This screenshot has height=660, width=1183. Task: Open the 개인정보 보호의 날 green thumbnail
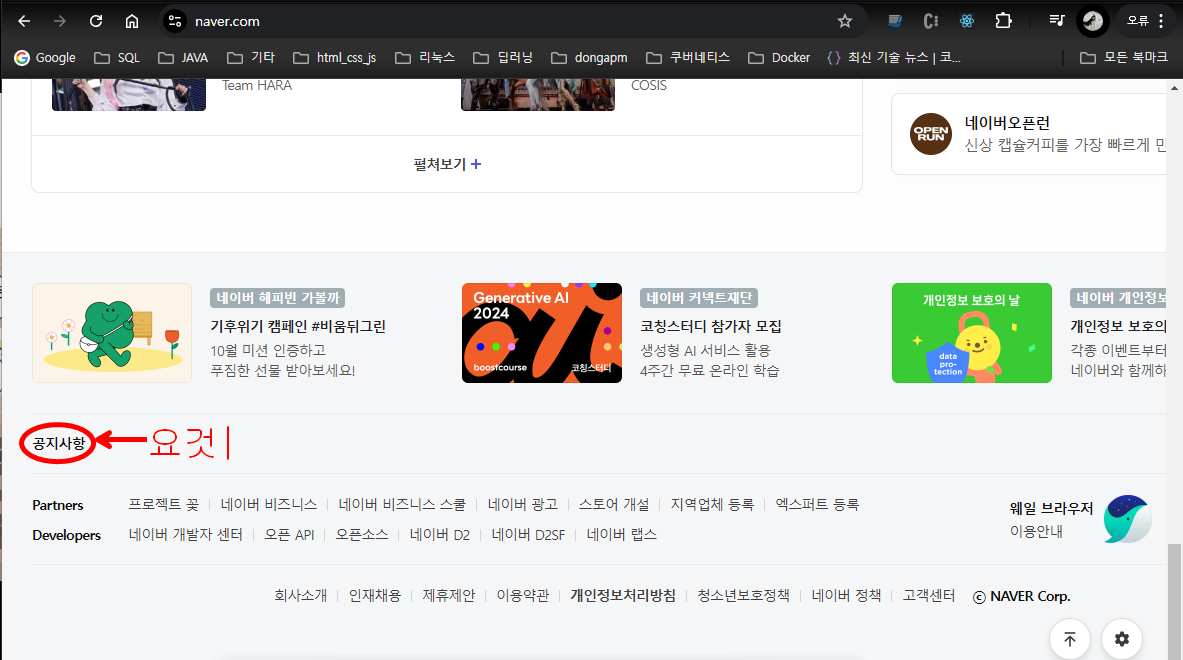point(972,333)
